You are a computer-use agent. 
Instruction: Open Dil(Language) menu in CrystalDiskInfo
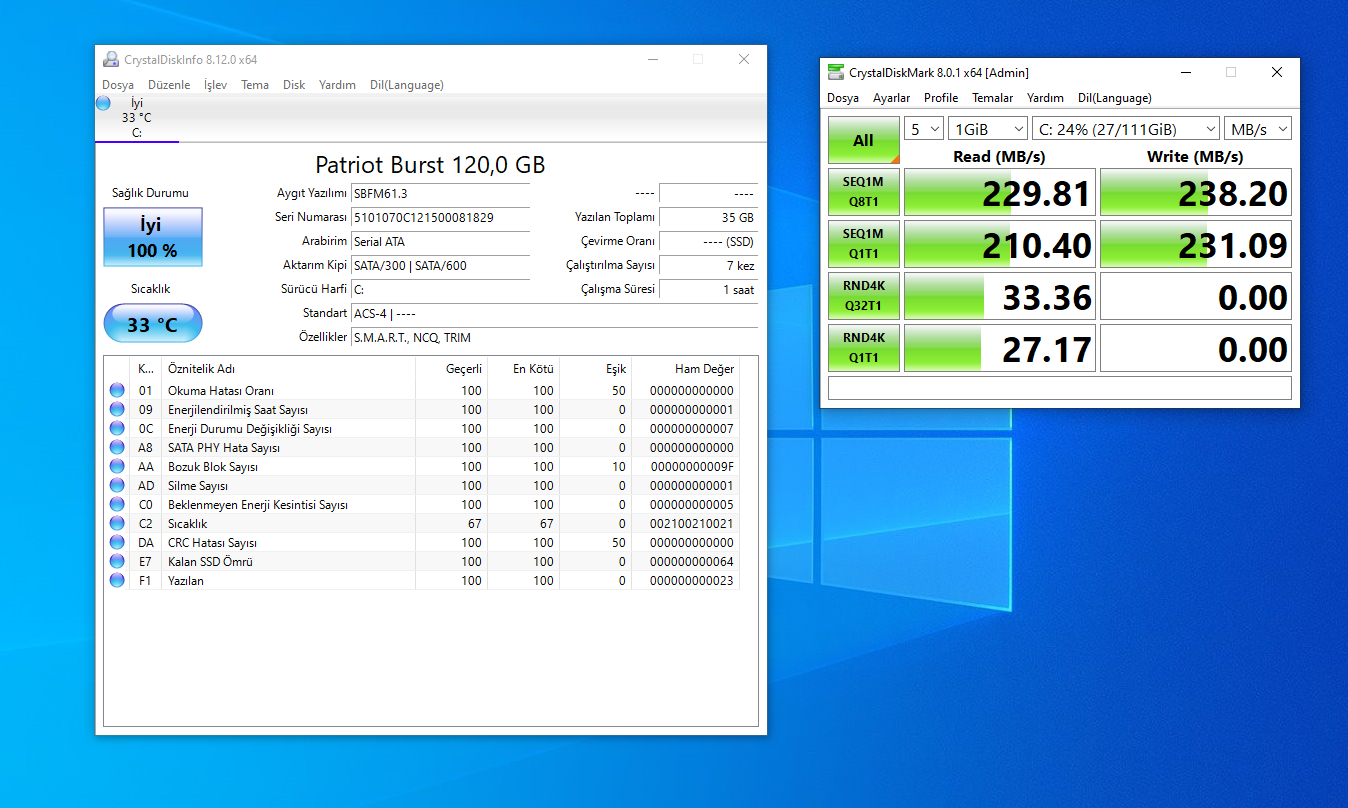(x=407, y=85)
